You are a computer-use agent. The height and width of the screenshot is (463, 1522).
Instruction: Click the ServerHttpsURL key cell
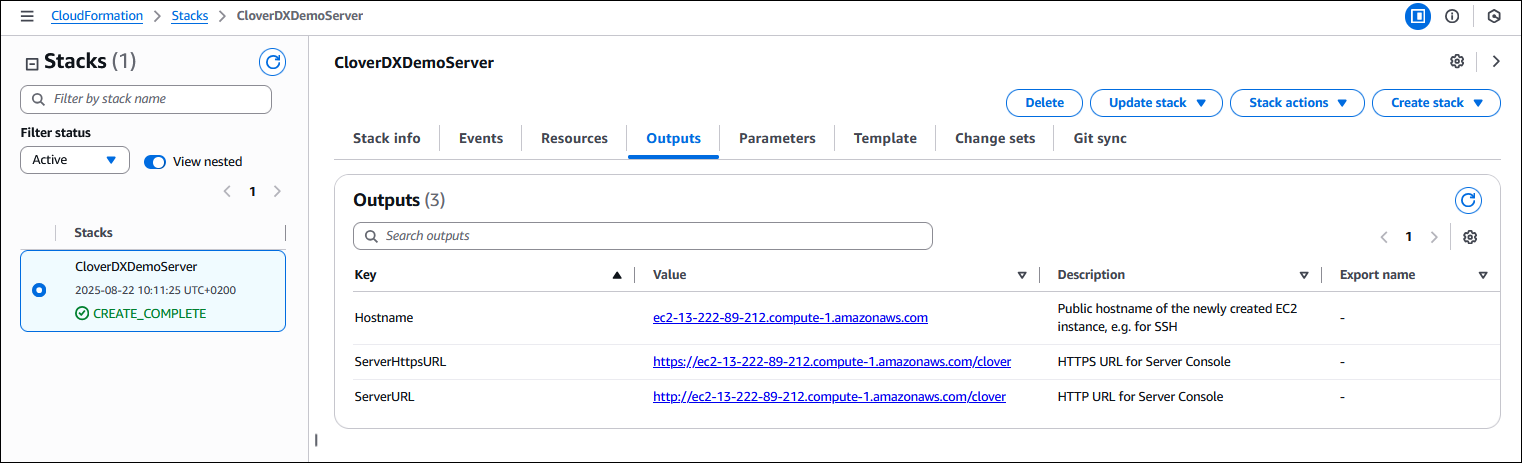[x=400, y=362]
